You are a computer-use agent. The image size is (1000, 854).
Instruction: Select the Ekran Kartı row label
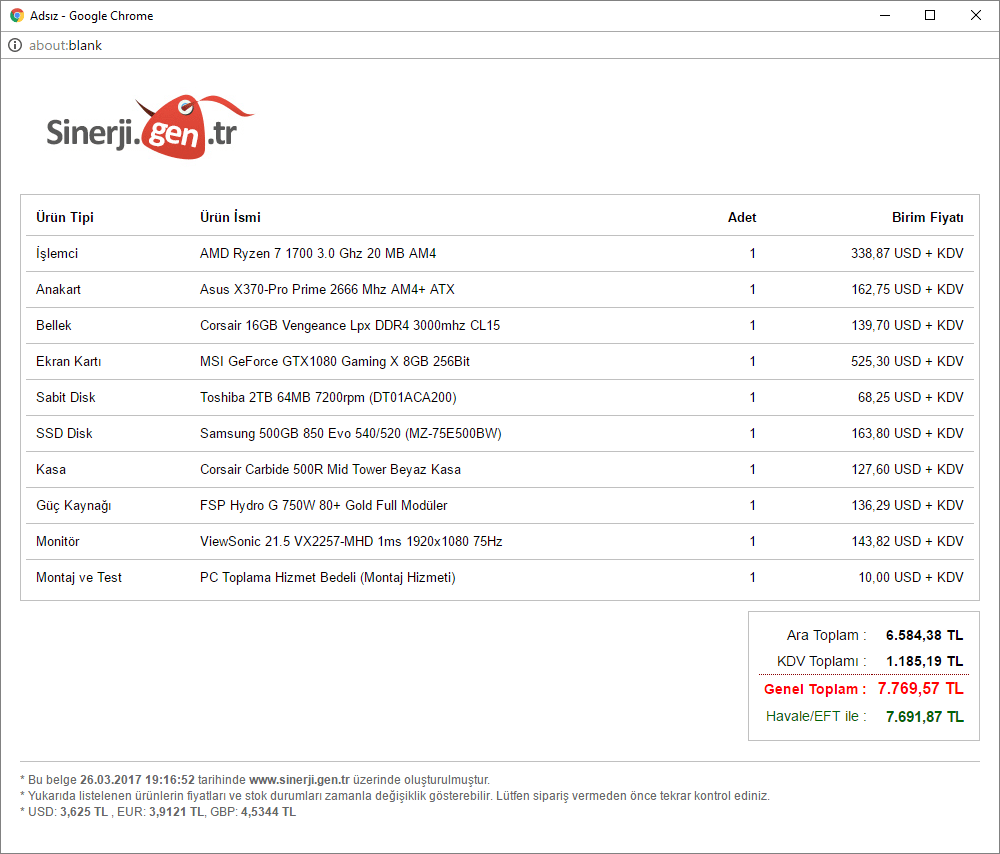pos(68,362)
